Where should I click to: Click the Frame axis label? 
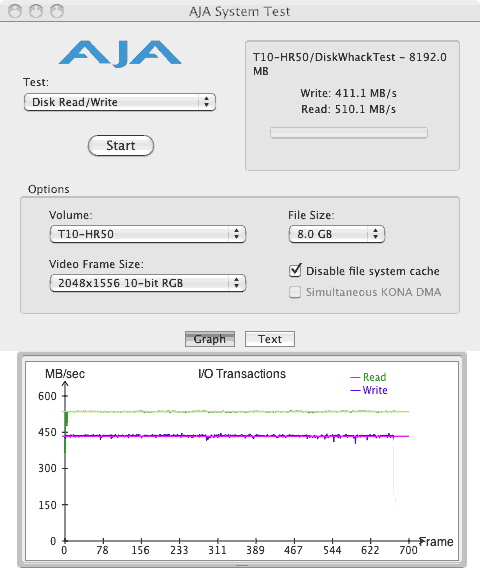tap(436, 542)
